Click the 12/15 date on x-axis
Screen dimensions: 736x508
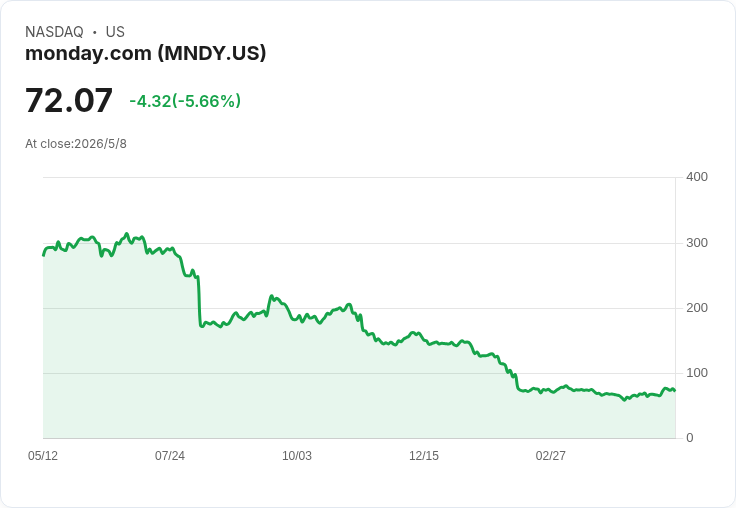[x=424, y=455]
